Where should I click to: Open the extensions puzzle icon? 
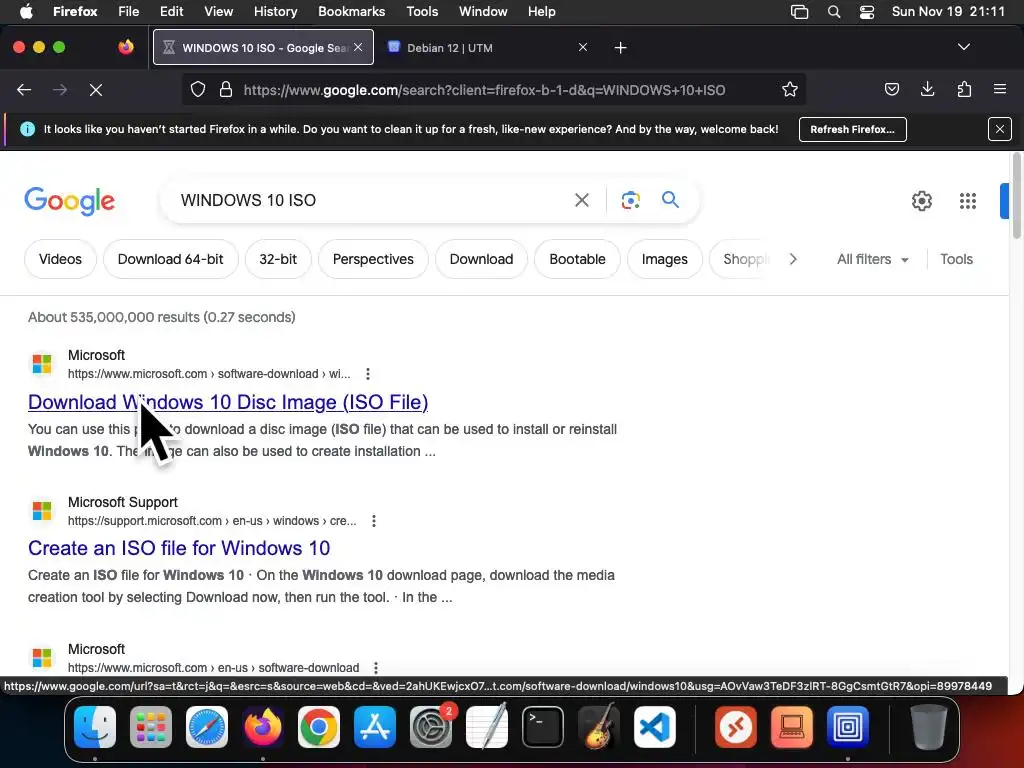click(x=964, y=89)
